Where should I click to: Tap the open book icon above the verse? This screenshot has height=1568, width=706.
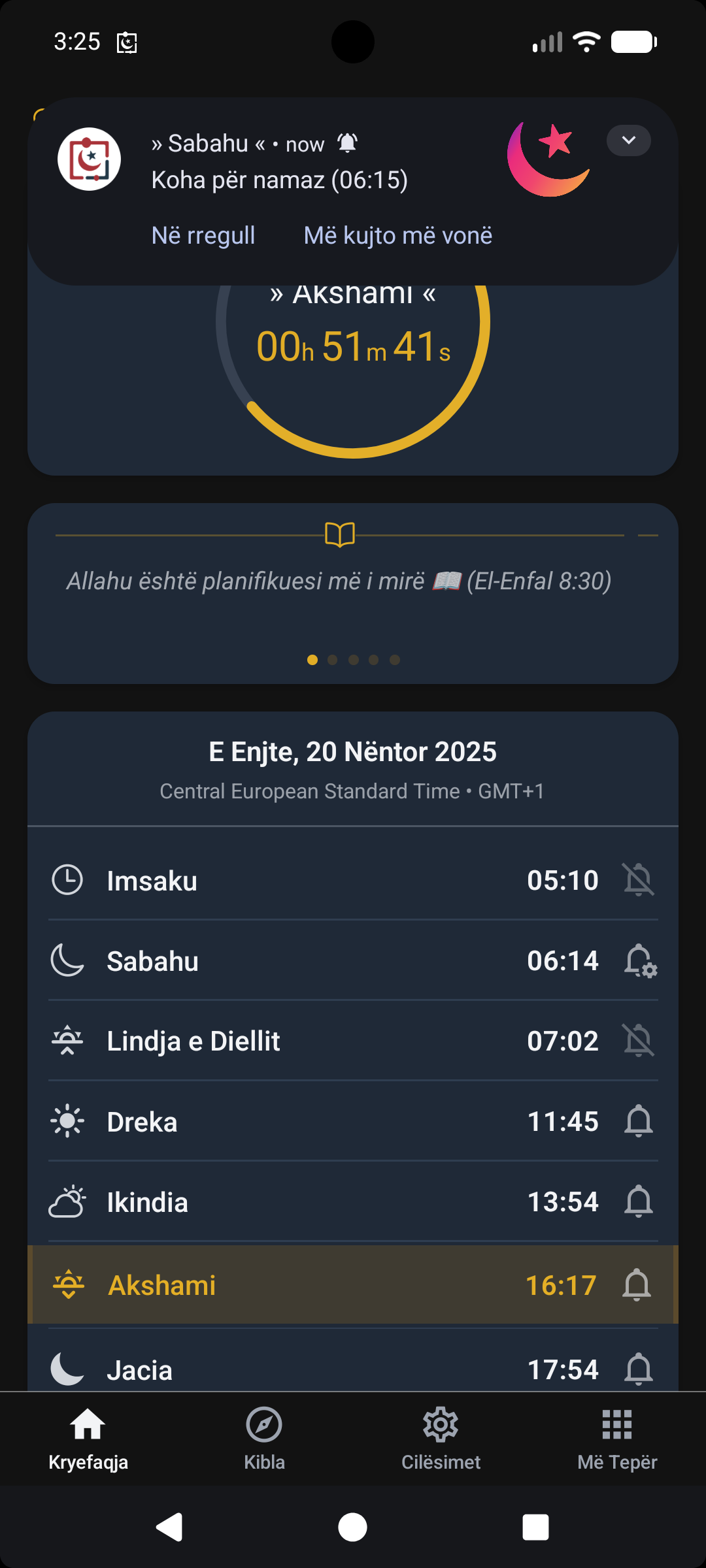tap(340, 534)
